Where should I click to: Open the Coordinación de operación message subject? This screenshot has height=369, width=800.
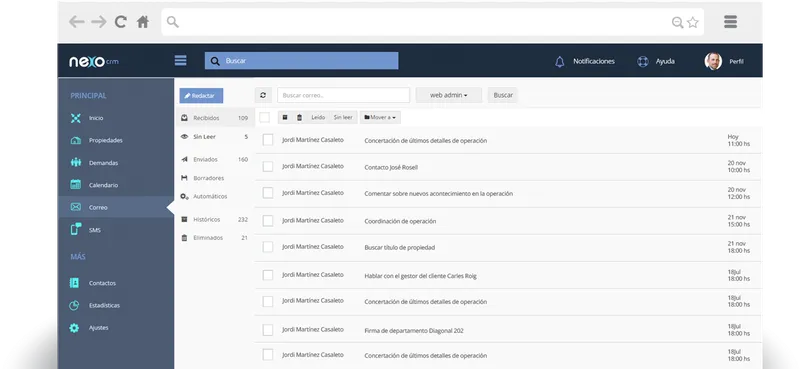coord(400,222)
